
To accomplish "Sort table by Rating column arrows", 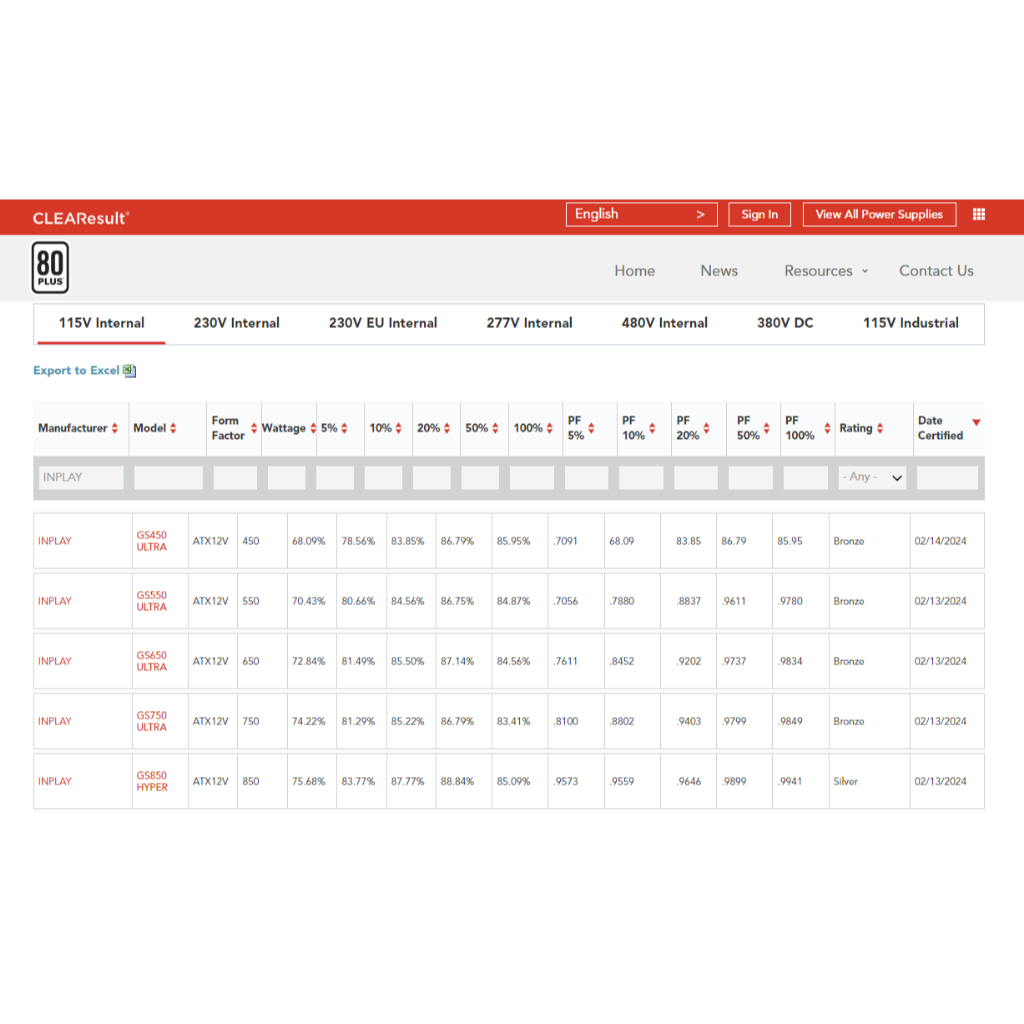I will click(x=880, y=428).
